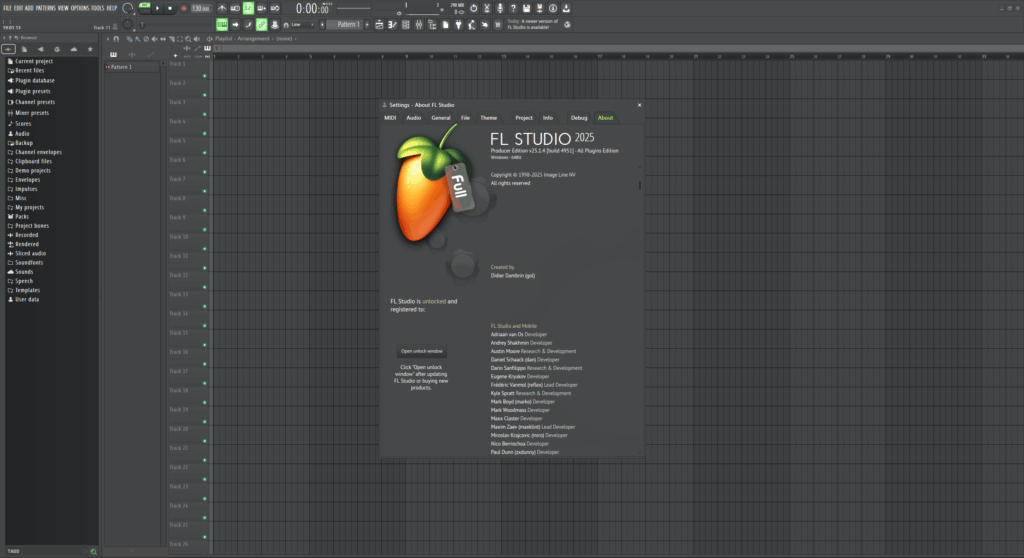
Task: Open the project info icon
Action: pos(552,8)
